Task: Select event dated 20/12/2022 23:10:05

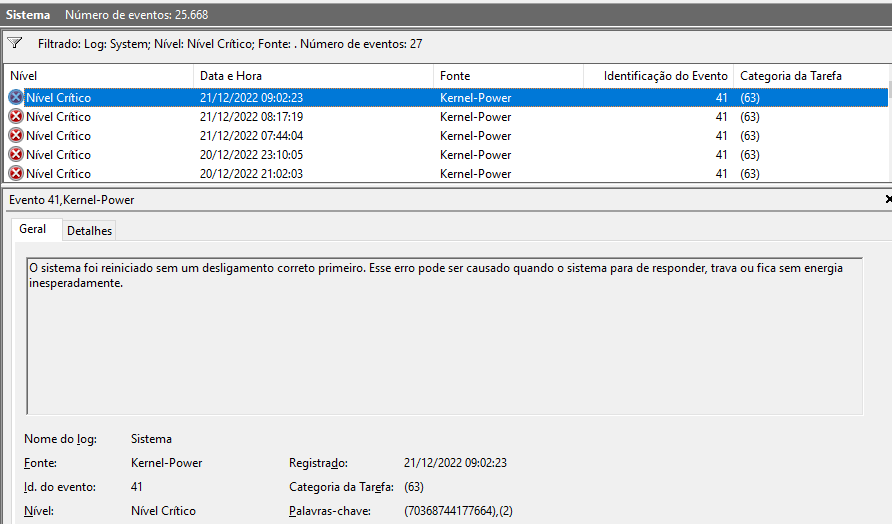Action: coord(447,154)
